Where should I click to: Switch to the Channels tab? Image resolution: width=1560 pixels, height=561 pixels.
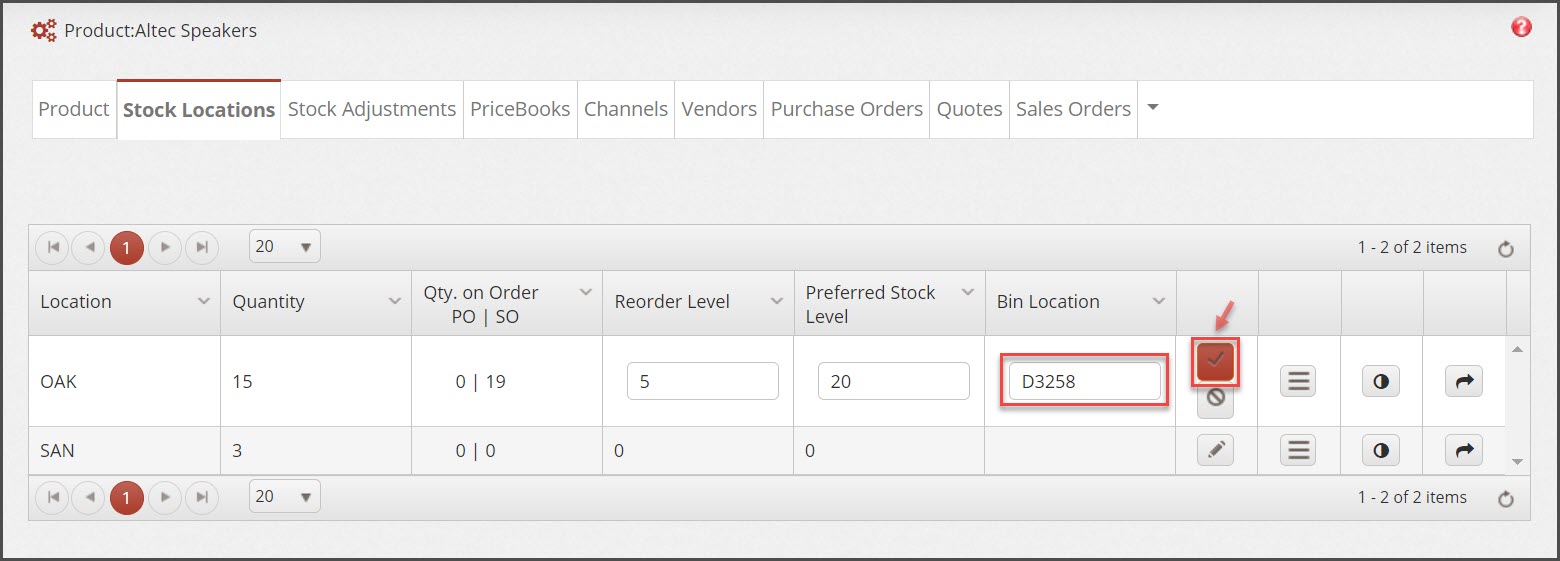click(x=626, y=109)
